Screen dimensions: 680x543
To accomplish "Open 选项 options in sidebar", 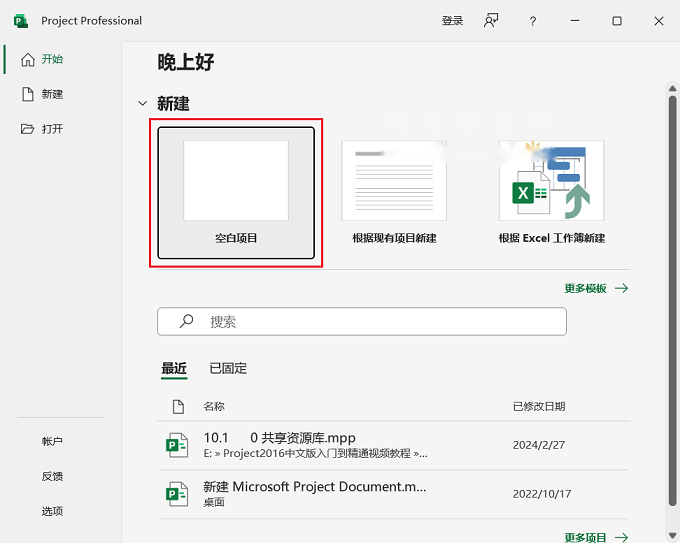I will [x=52, y=511].
